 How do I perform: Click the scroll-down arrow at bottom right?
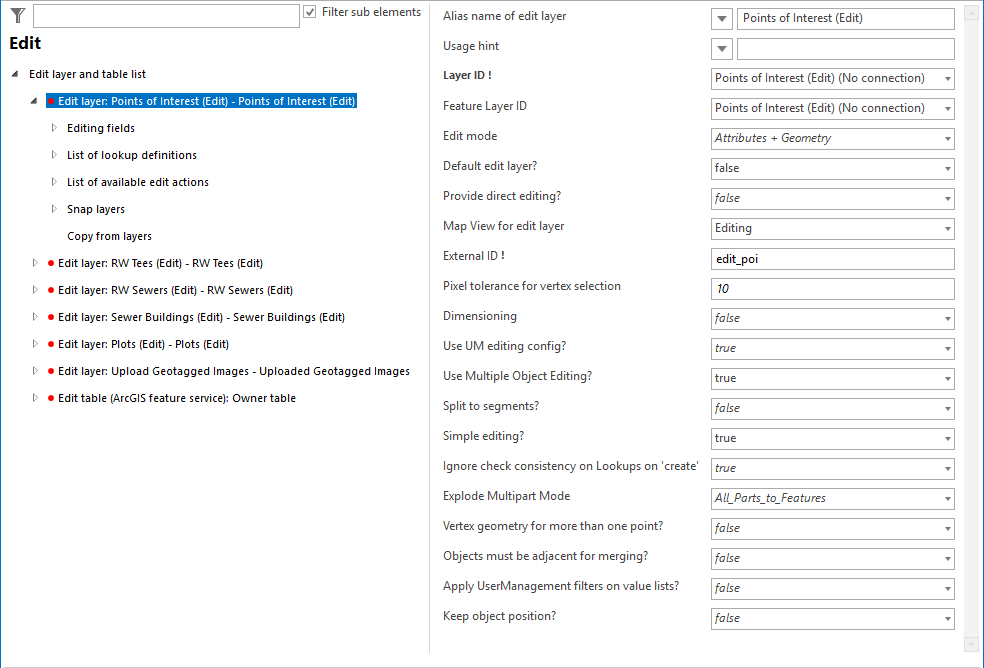coord(970,644)
